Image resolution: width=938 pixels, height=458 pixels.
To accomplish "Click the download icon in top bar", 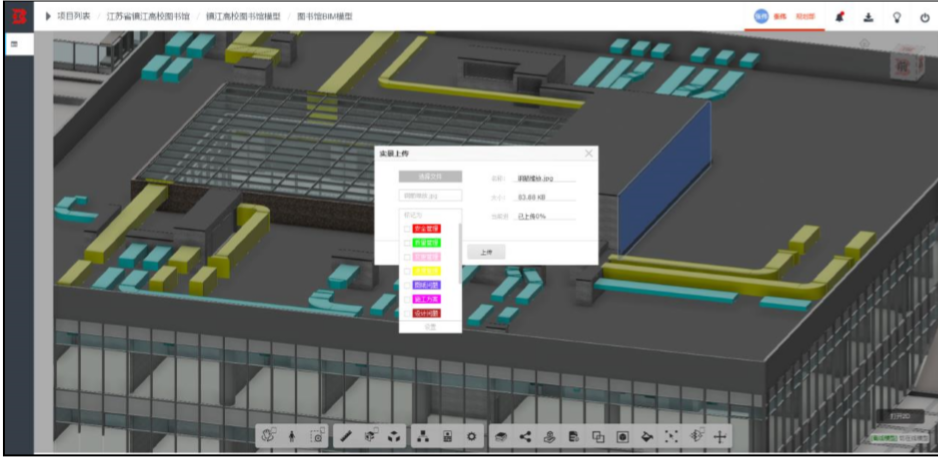I will (868, 17).
